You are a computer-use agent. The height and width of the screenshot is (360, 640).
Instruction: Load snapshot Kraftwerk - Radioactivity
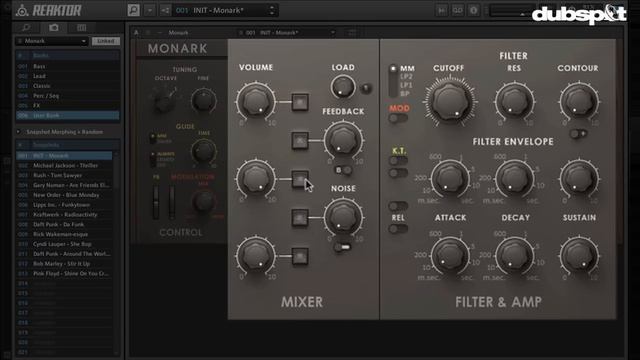click(x=64, y=214)
